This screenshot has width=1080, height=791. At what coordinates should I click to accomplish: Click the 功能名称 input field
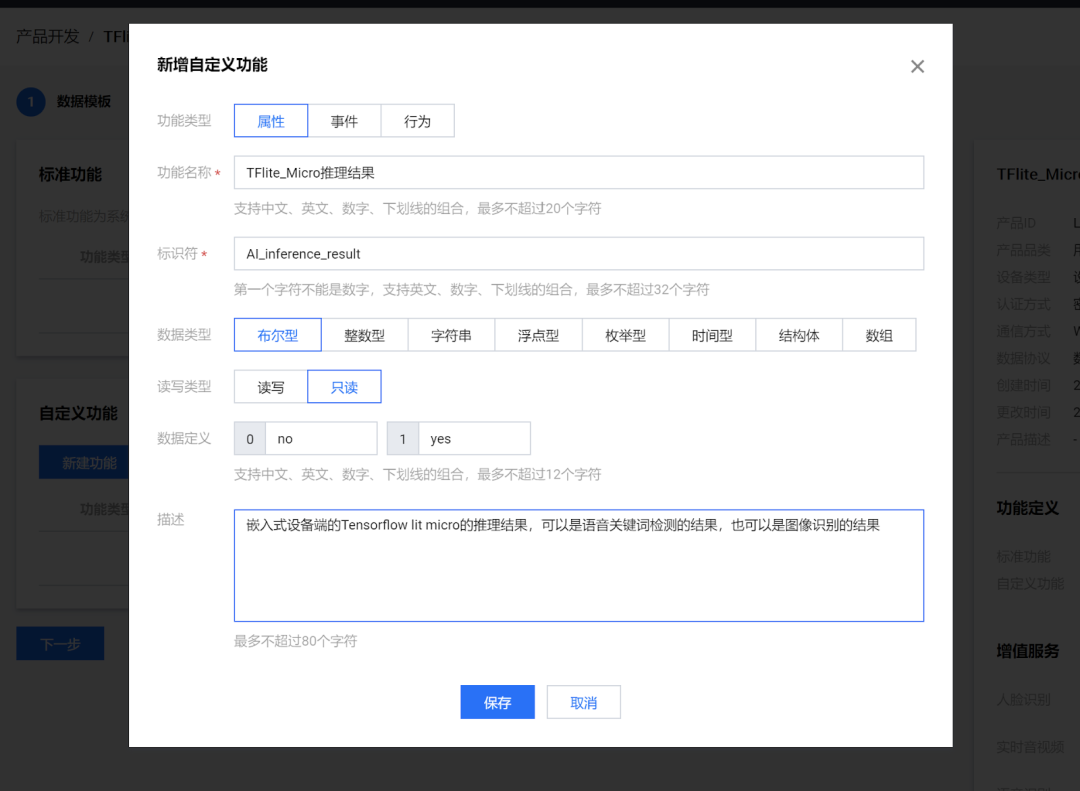pyautogui.click(x=579, y=172)
